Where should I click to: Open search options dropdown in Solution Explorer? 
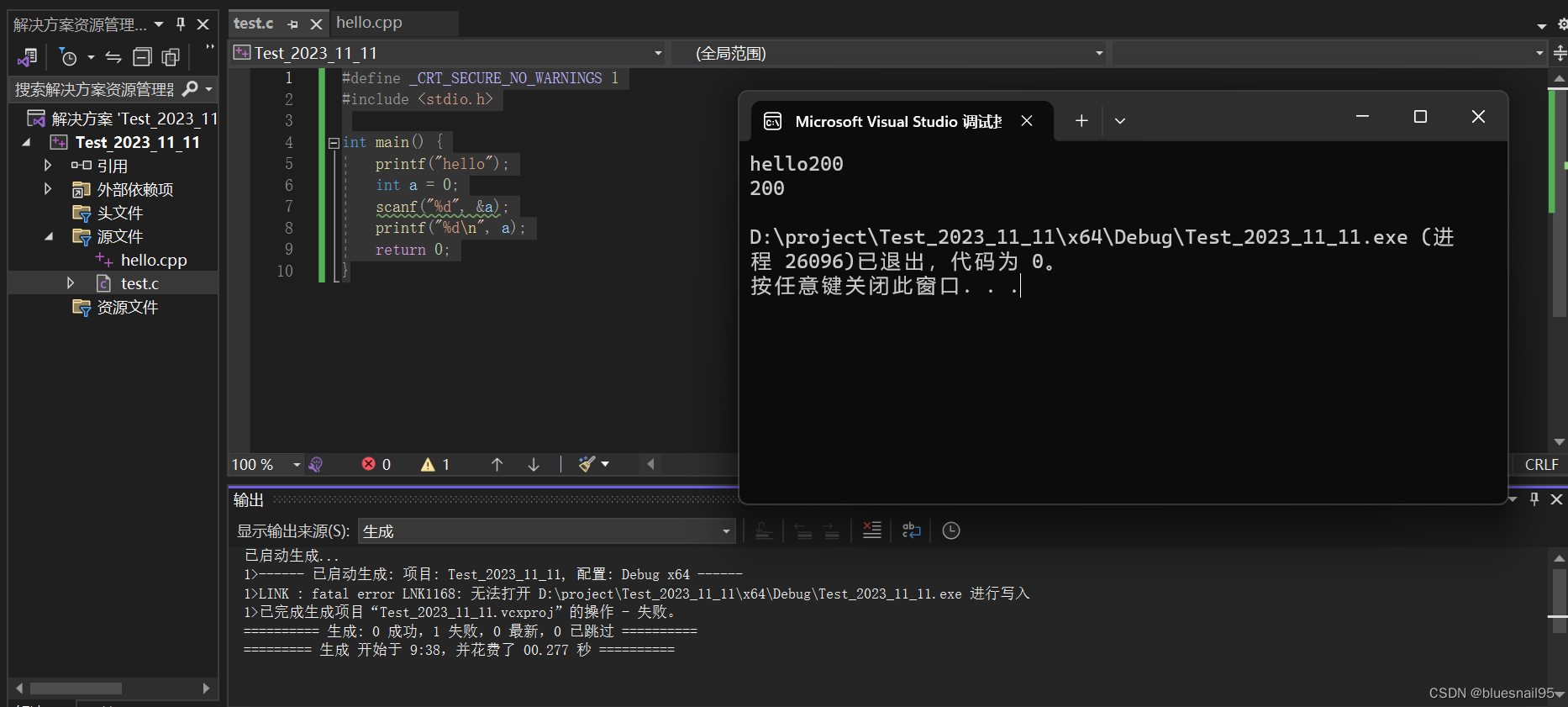(x=208, y=89)
